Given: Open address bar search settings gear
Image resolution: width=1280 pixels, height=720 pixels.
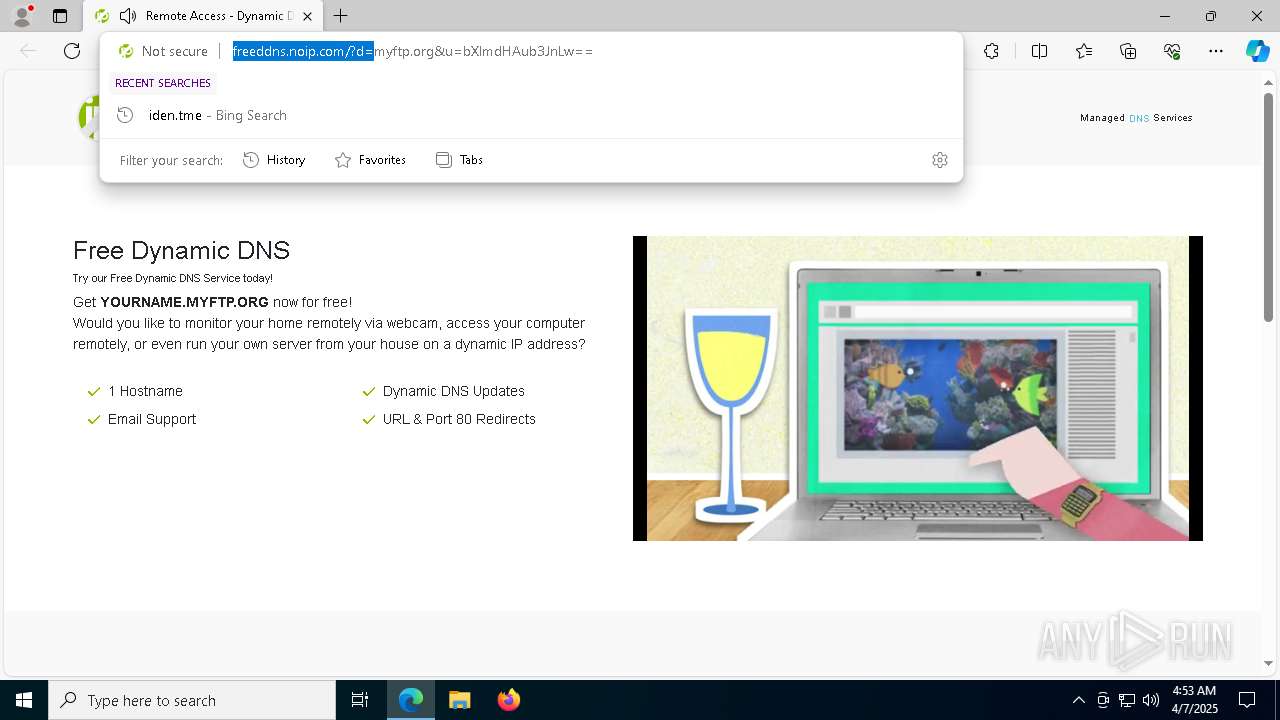Looking at the screenshot, I should [940, 160].
